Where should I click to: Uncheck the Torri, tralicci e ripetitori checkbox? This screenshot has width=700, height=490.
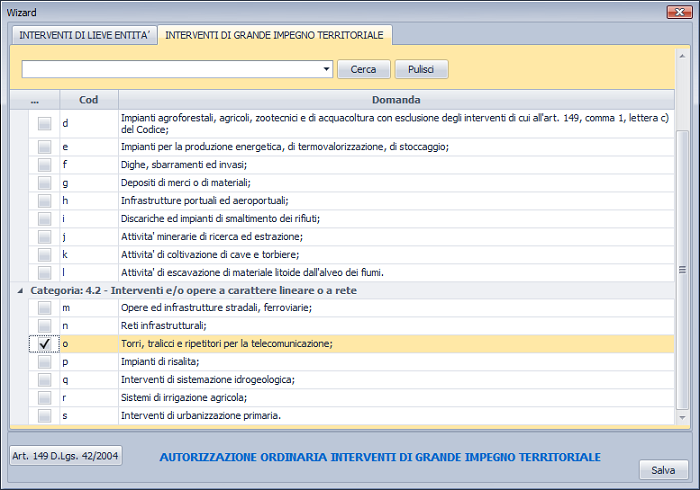tap(44, 344)
